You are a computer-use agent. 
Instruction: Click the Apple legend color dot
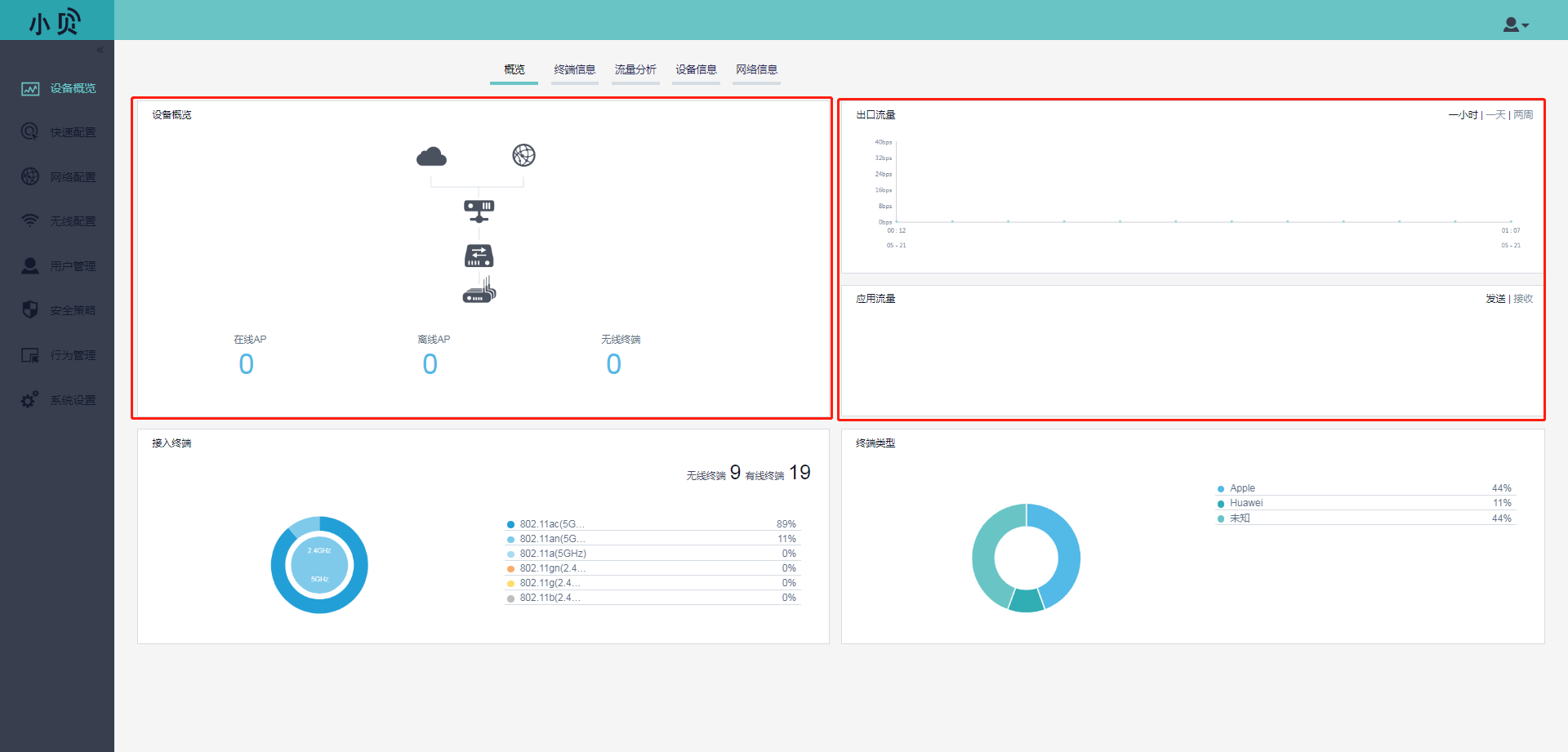tap(1221, 489)
